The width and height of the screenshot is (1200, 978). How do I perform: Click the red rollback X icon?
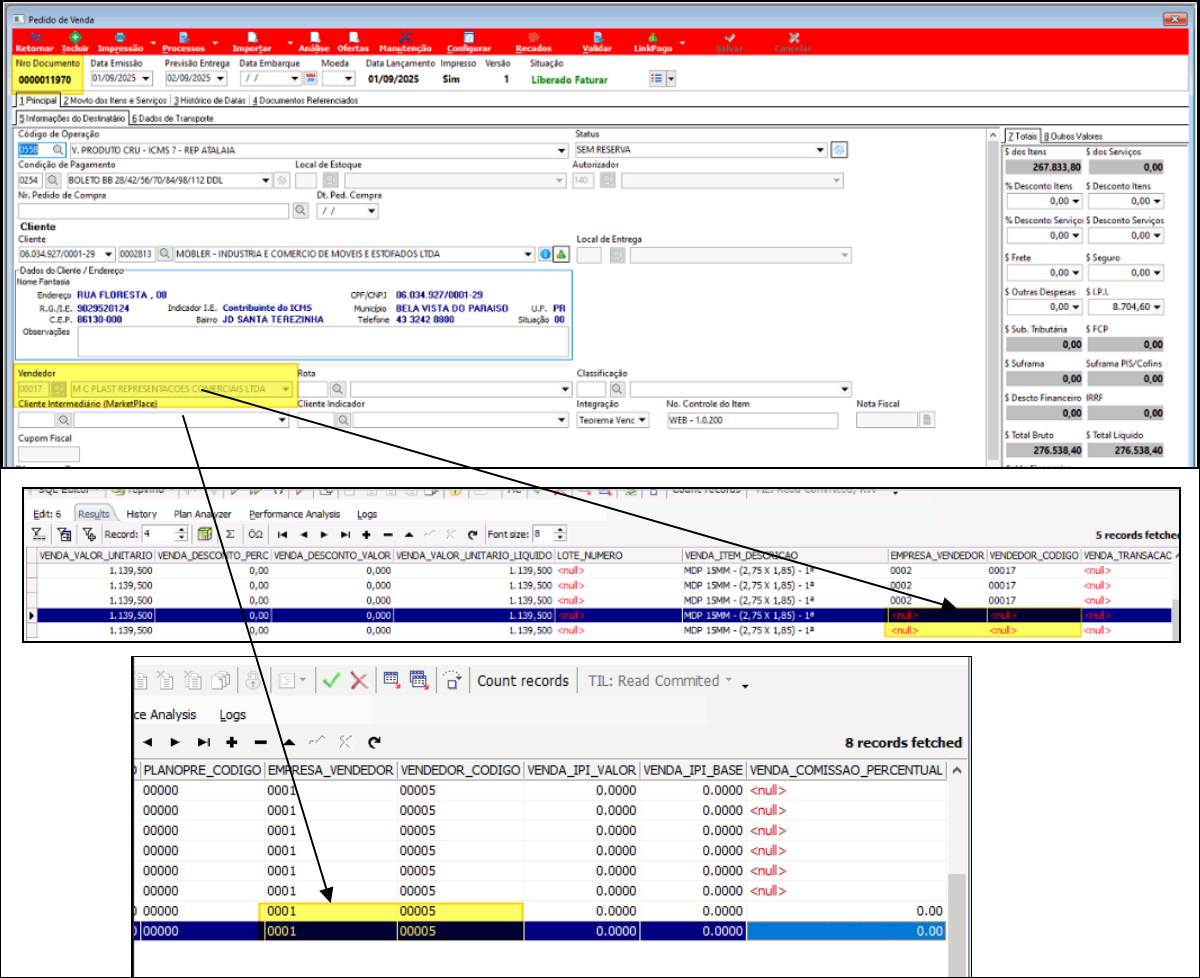pyautogui.click(x=358, y=681)
